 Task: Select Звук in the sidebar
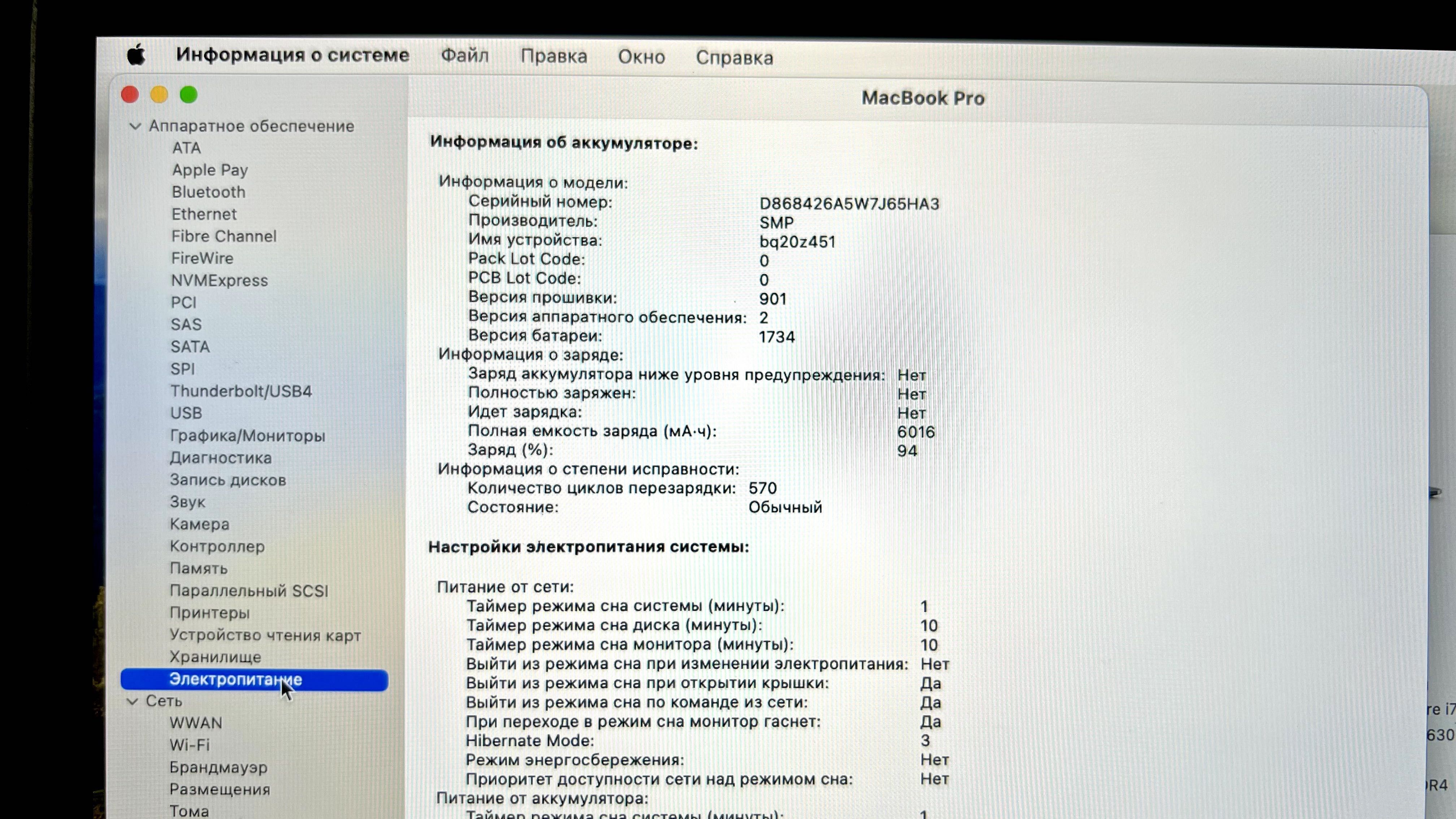click(188, 502)
